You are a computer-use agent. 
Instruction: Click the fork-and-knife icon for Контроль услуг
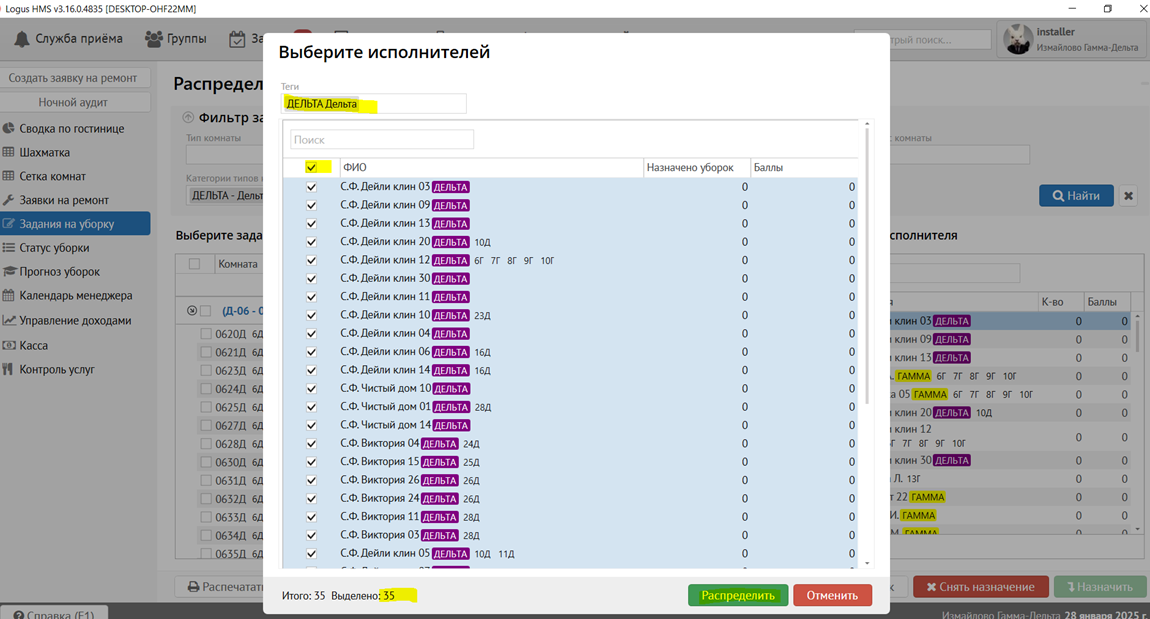tap(9, 369)
